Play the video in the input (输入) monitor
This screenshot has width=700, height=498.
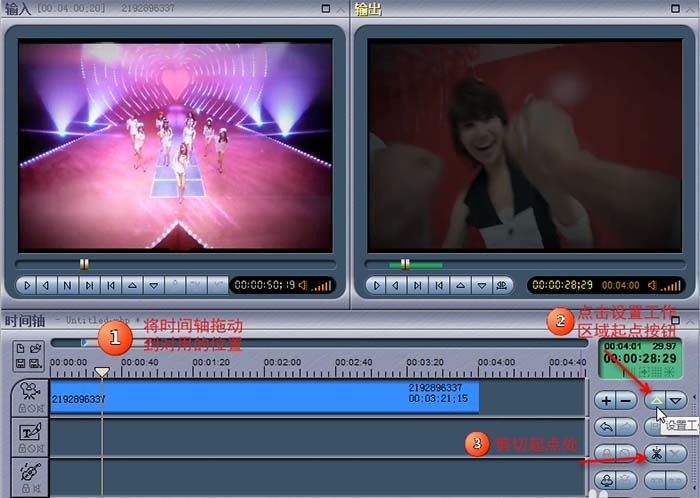(x=27, y=285)
